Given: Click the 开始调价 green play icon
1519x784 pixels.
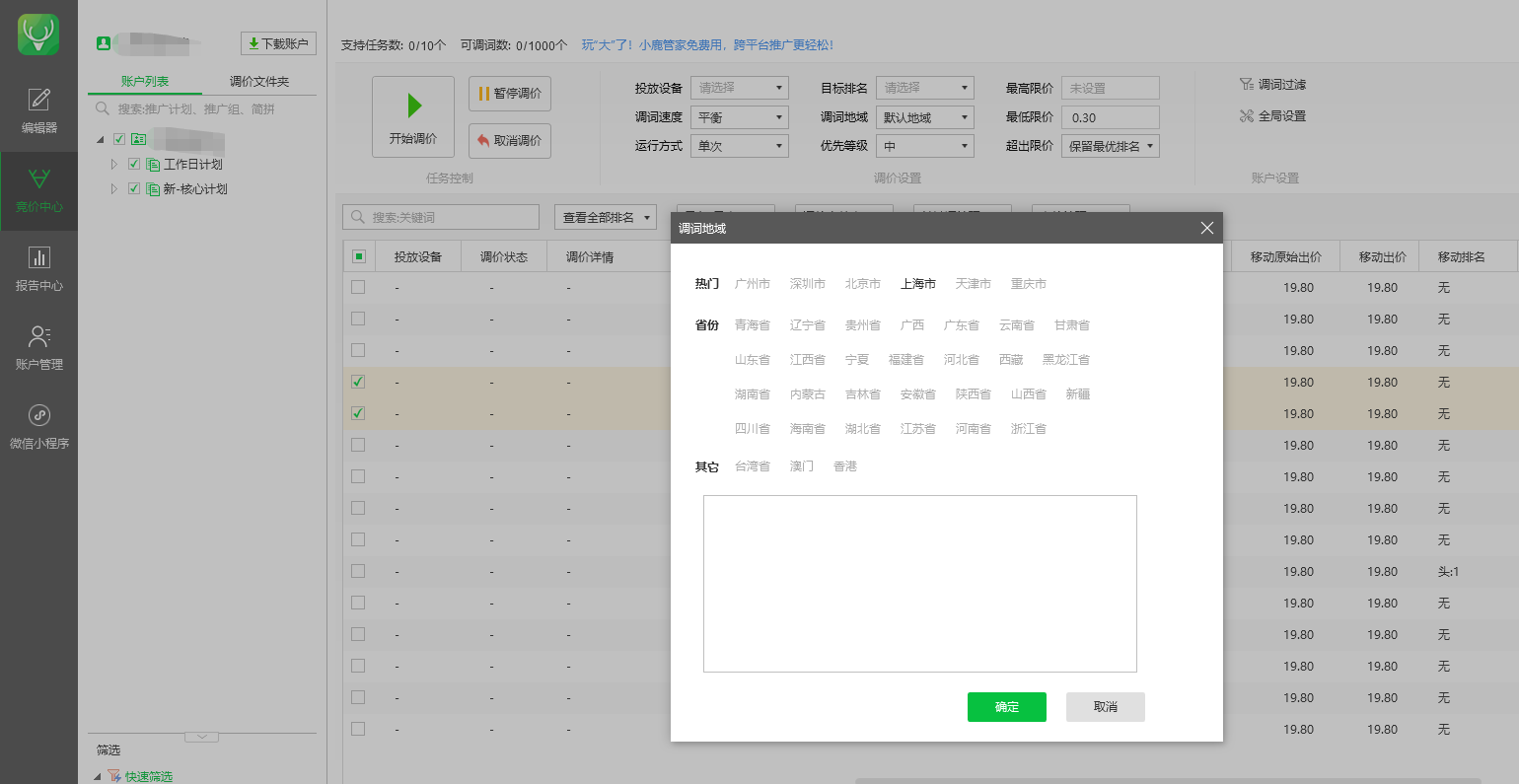Looking at the screenshot, I should pos(414,106).
